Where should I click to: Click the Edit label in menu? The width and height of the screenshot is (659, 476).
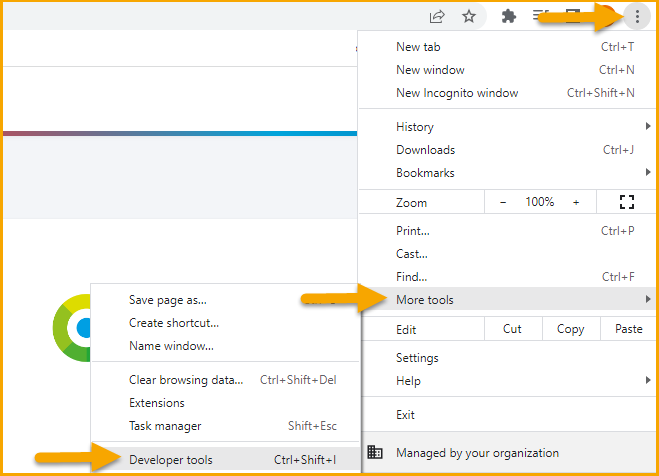pos(406,329)
